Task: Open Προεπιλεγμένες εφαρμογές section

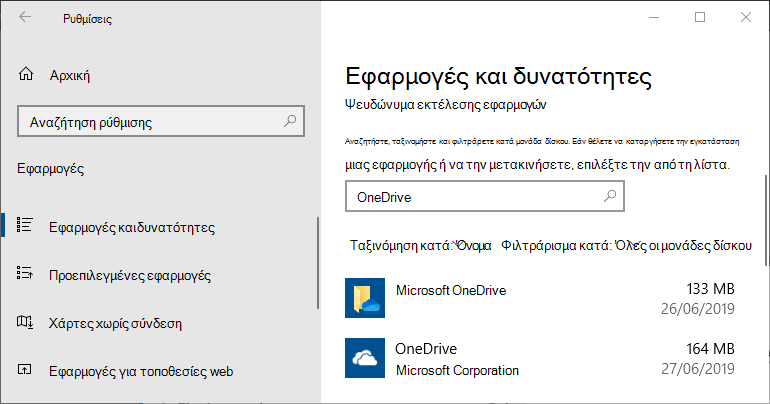Action: (x=130, y=275)
